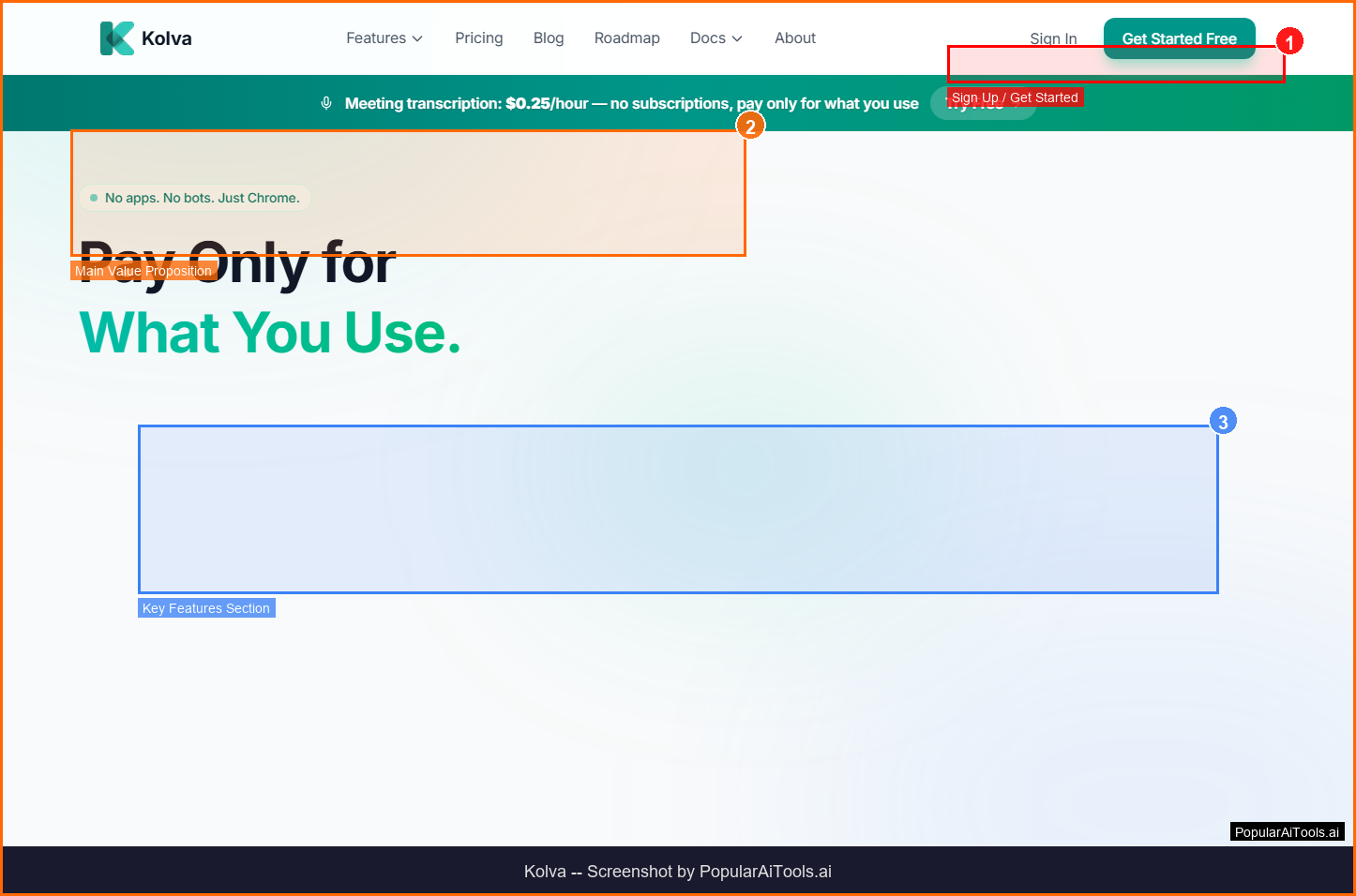Click the Kolva logo icon

tap(117, 38)
